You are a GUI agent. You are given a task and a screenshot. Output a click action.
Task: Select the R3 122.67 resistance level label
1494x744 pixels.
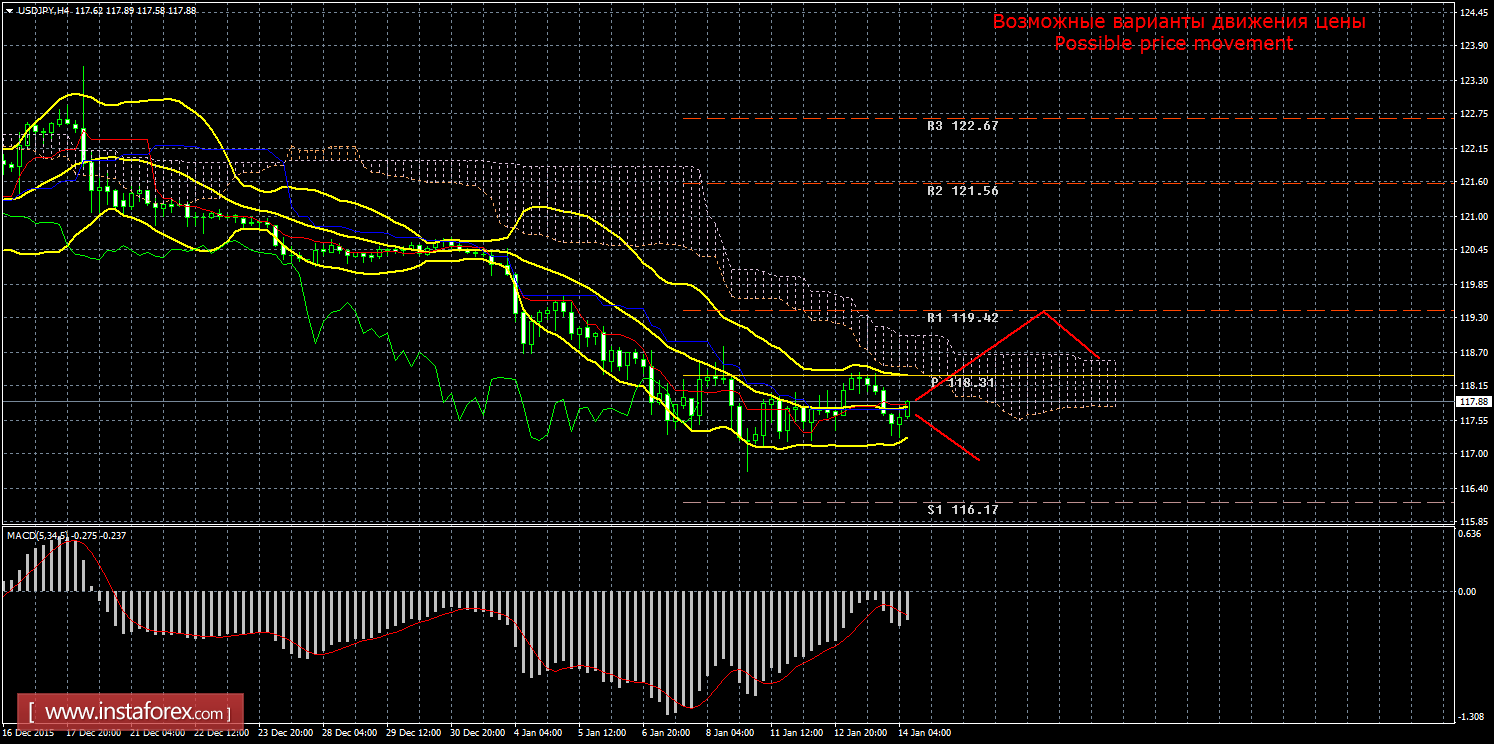pyautogui.click(x=962, y=126)
